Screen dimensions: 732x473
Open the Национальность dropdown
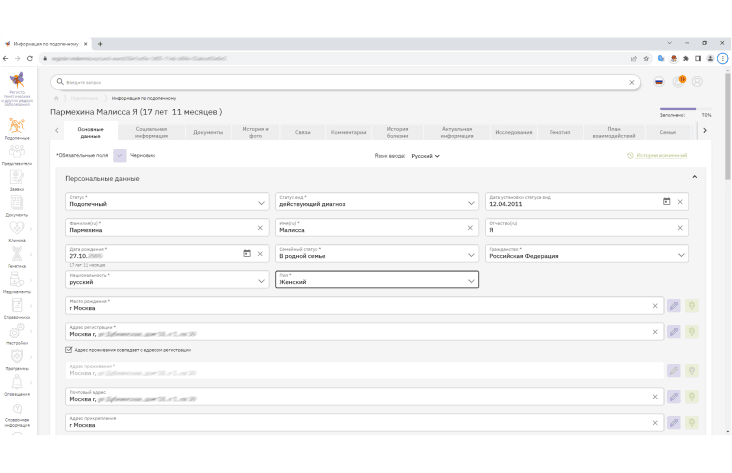(x=167, y=280)
